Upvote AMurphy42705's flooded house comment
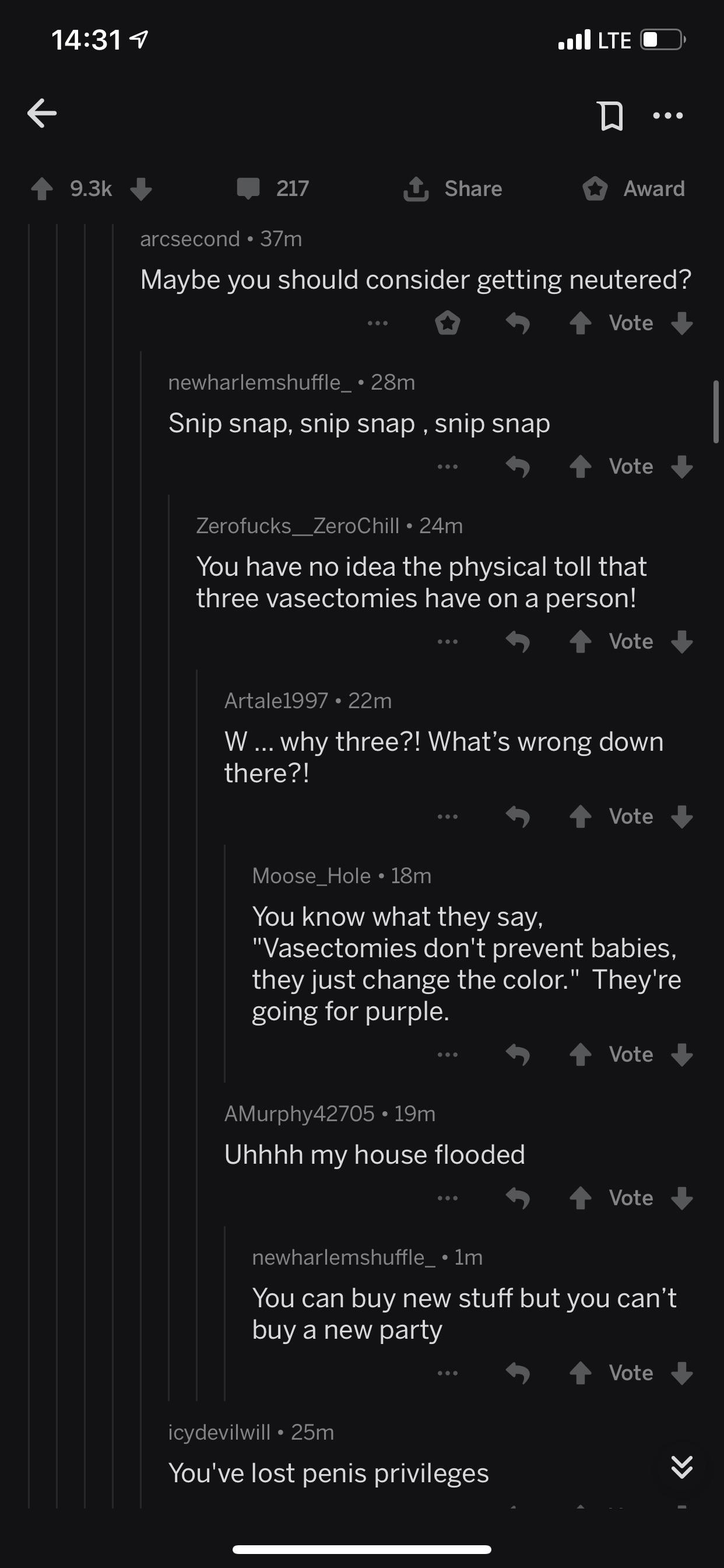Screen dimensions: 724x1568 click(x=580, y=1198)
